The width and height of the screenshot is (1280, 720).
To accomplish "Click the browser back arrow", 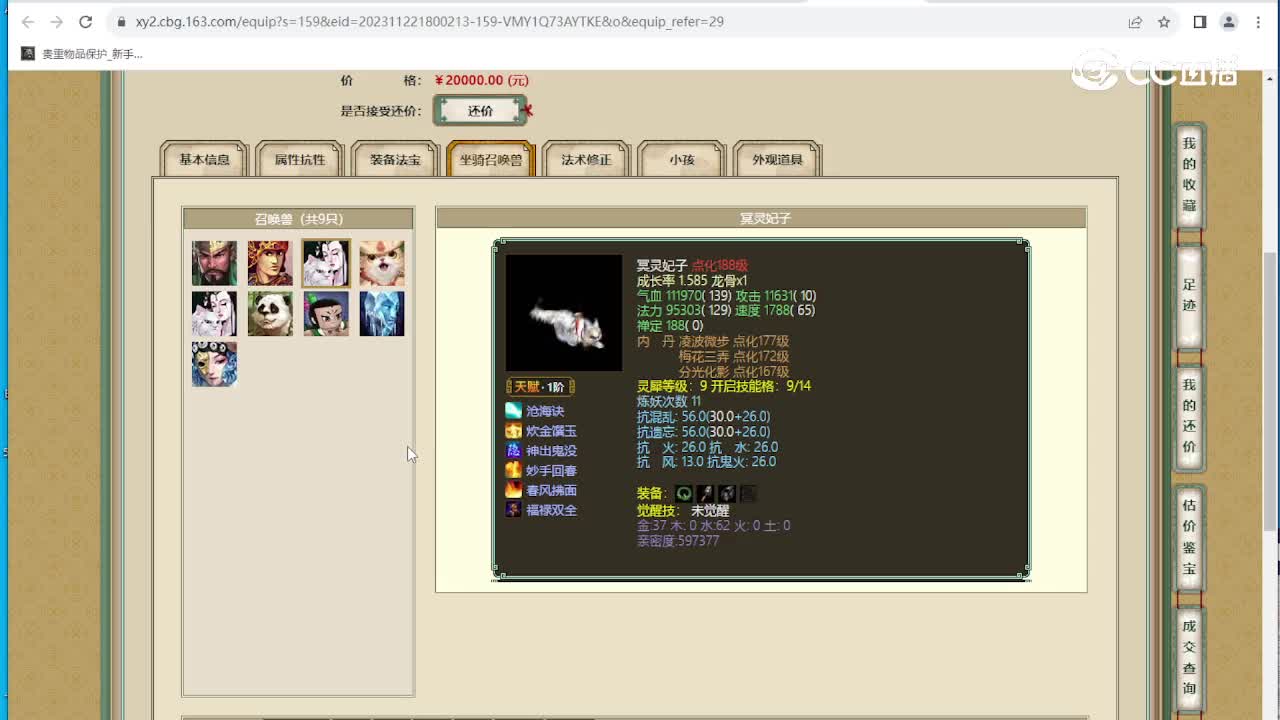I will pyautogui.click(x=28, y=22).
